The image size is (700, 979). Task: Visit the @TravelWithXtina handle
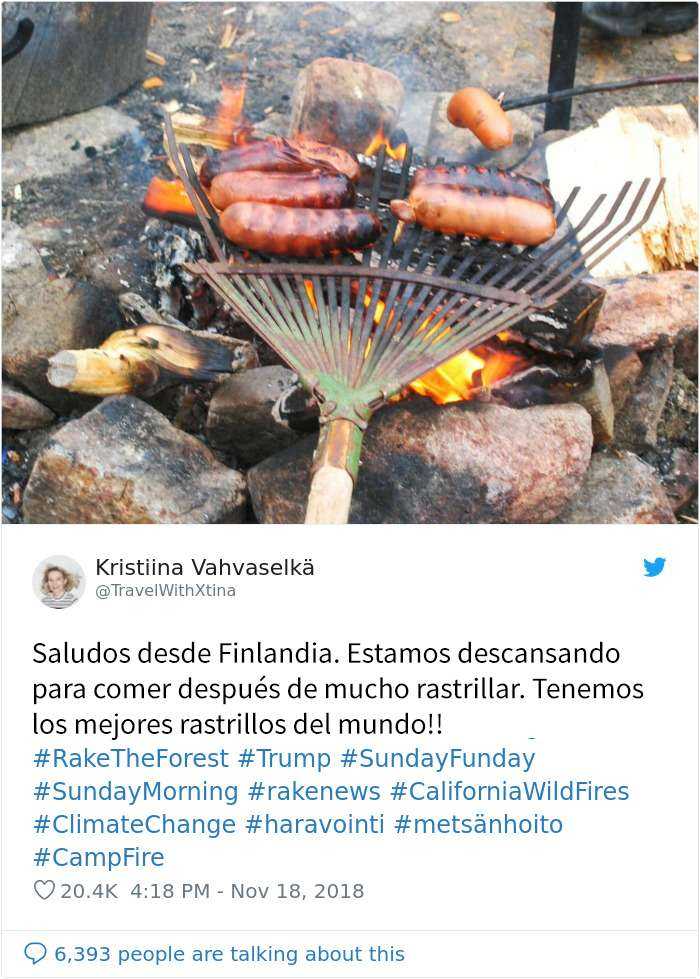pyautogui.click(x=165, y=591)
